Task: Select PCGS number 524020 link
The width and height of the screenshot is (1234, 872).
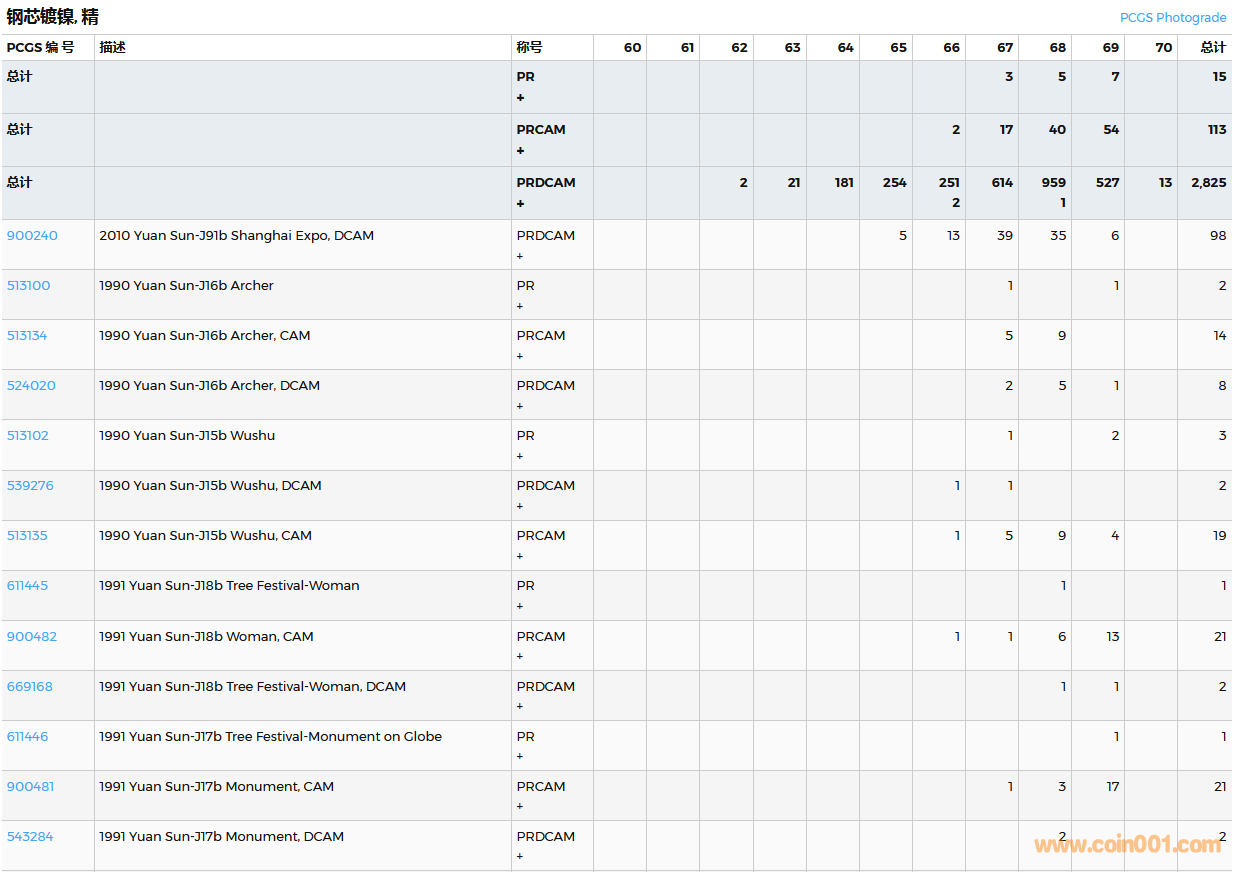Action: point(31,386)
